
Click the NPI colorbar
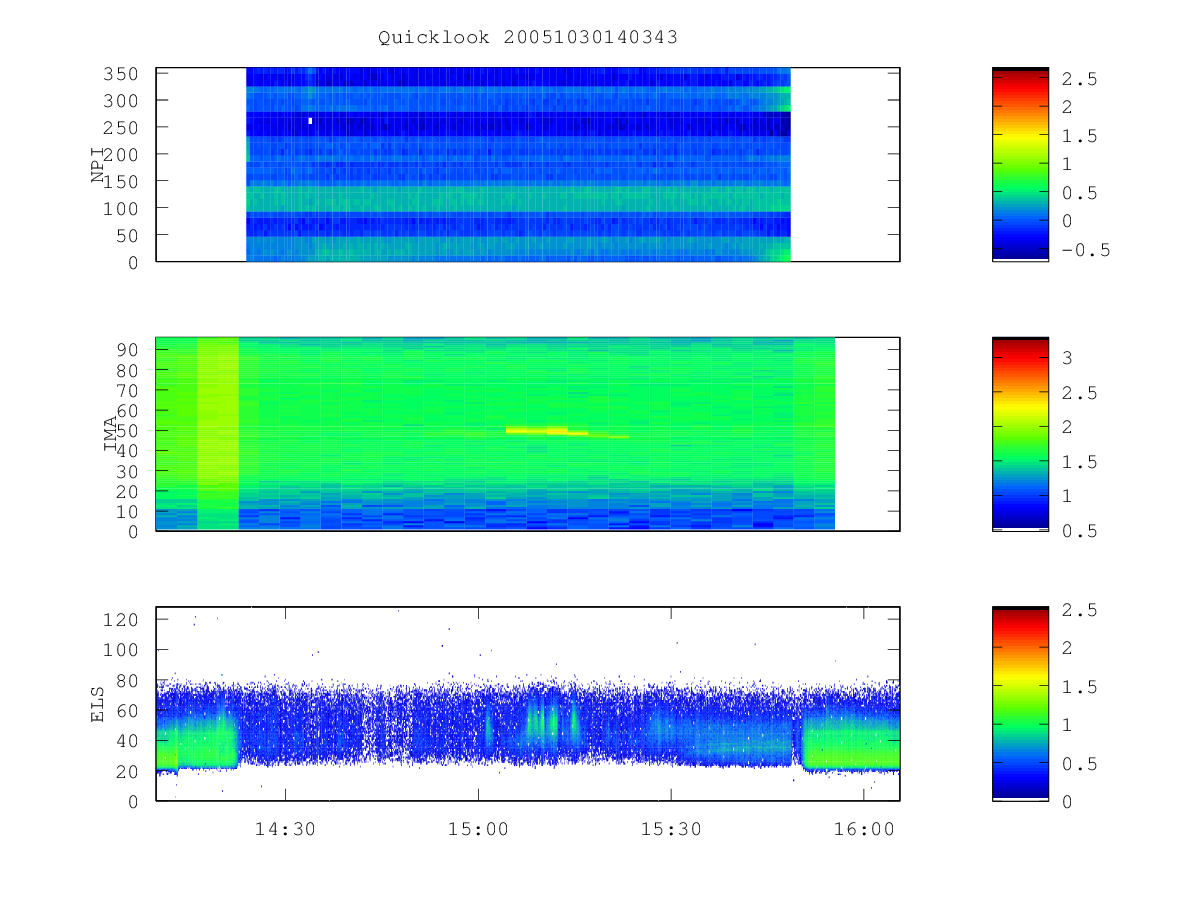coord(1020,164)
